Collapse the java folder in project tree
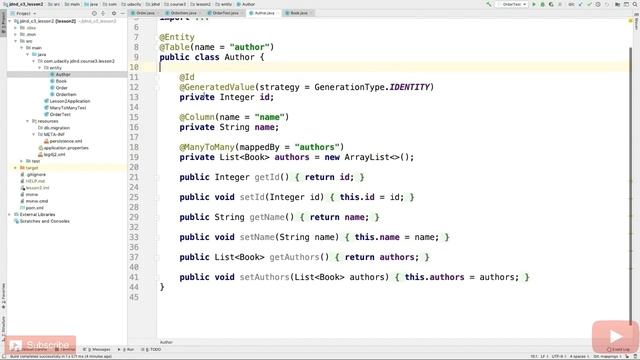640x360 pixels. pyautogui.click(x=28, y=54)
